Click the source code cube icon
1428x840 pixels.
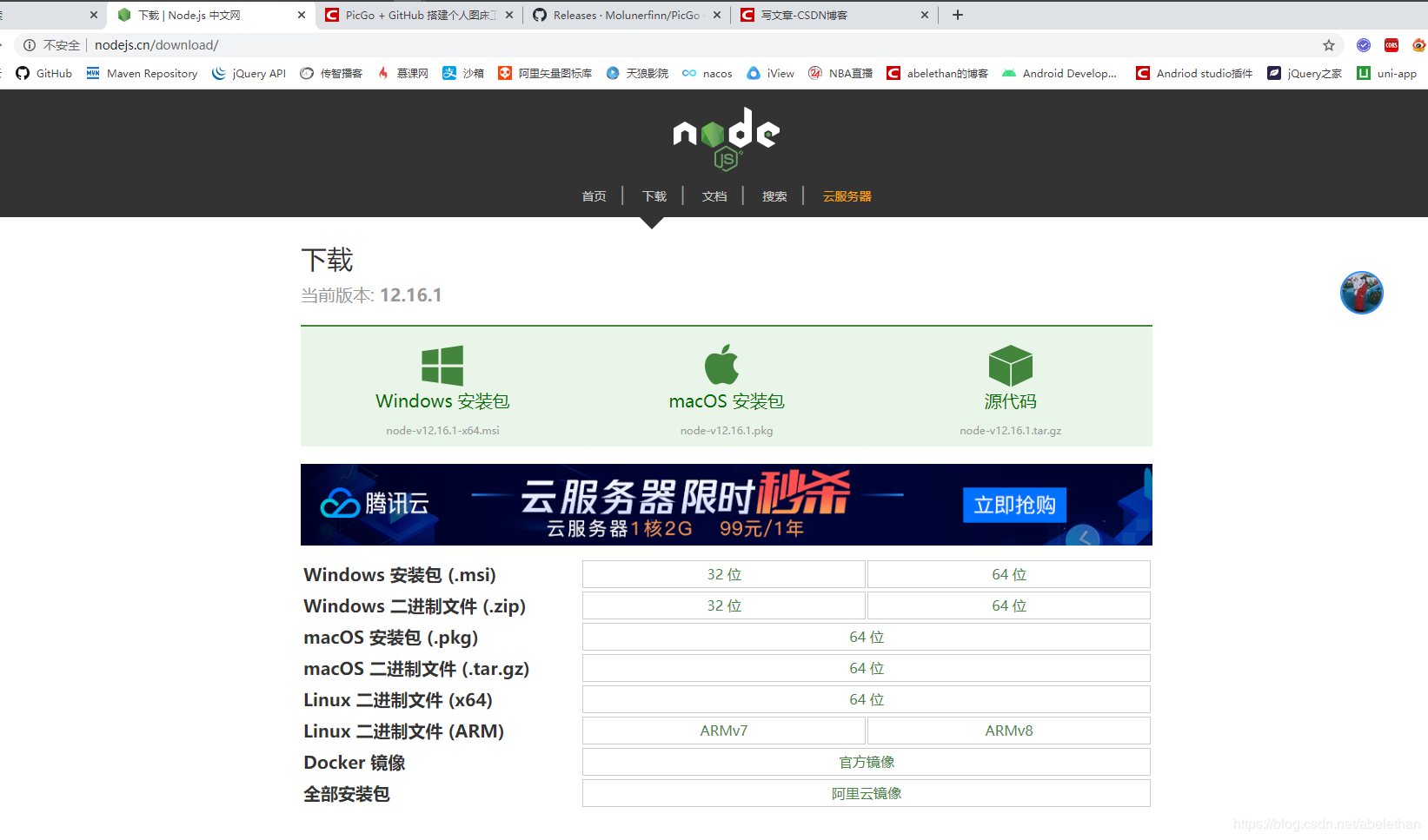[1011, 366]
